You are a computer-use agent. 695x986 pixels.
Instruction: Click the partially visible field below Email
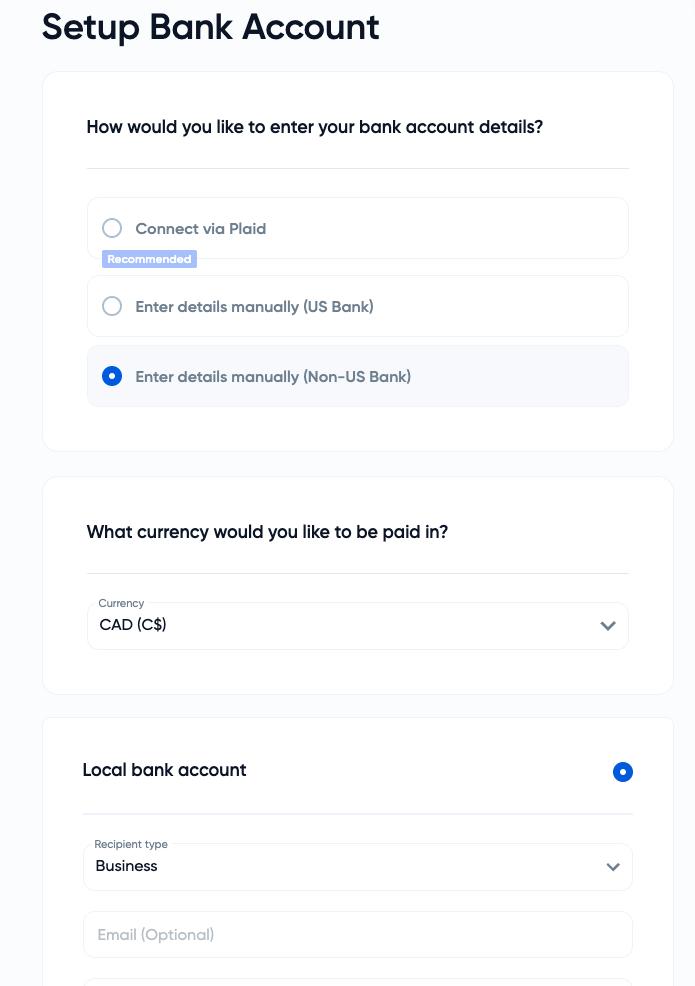point(357,981)
